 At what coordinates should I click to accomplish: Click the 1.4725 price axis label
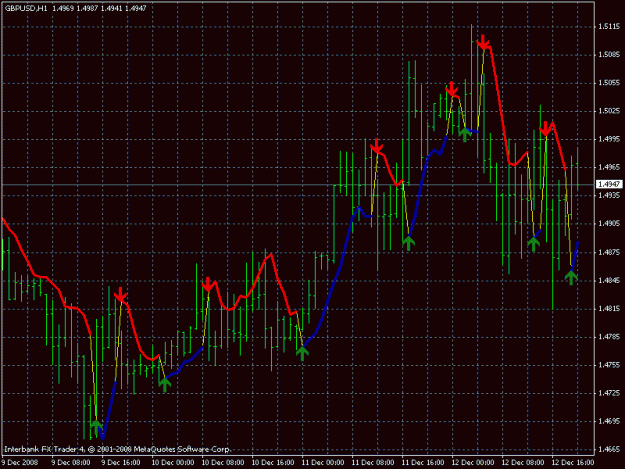click(609, 393)
